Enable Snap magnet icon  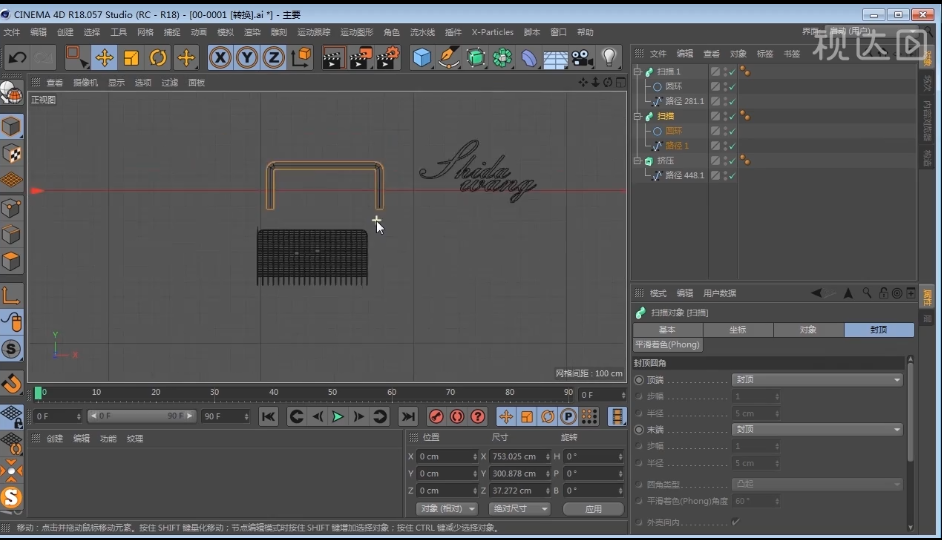pyautogui.click(x=11, y=383)
